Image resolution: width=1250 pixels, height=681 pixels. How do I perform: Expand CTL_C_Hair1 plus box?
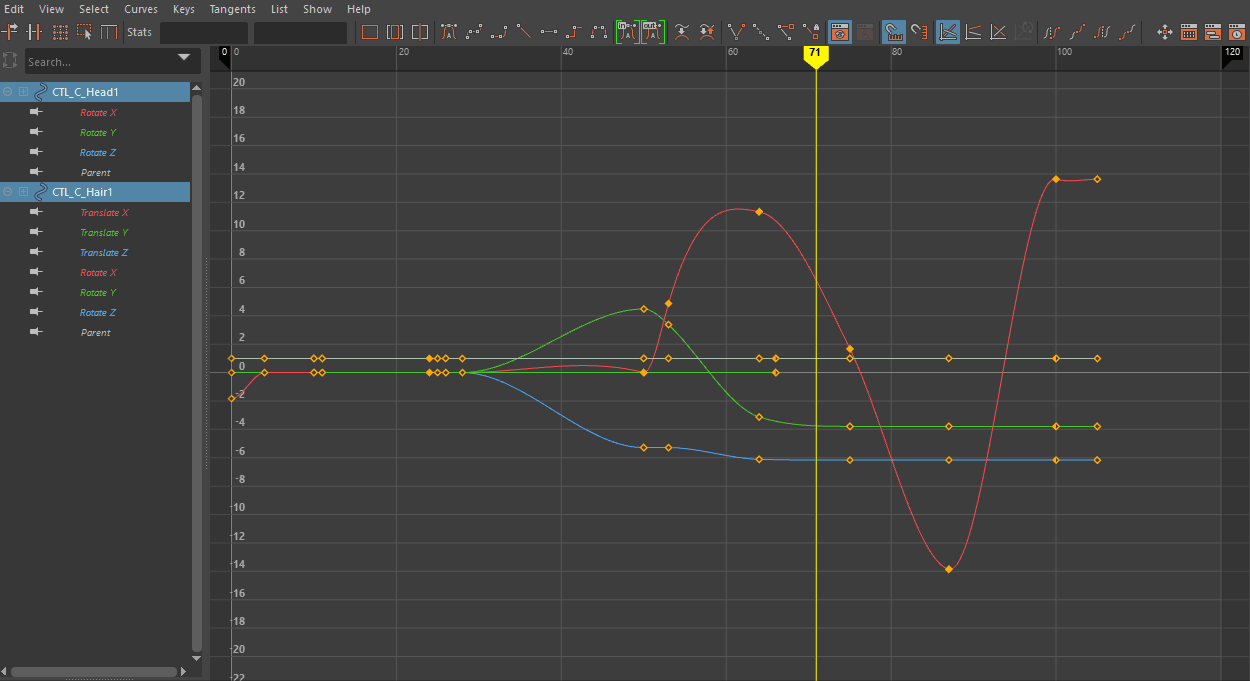(24, 192)
